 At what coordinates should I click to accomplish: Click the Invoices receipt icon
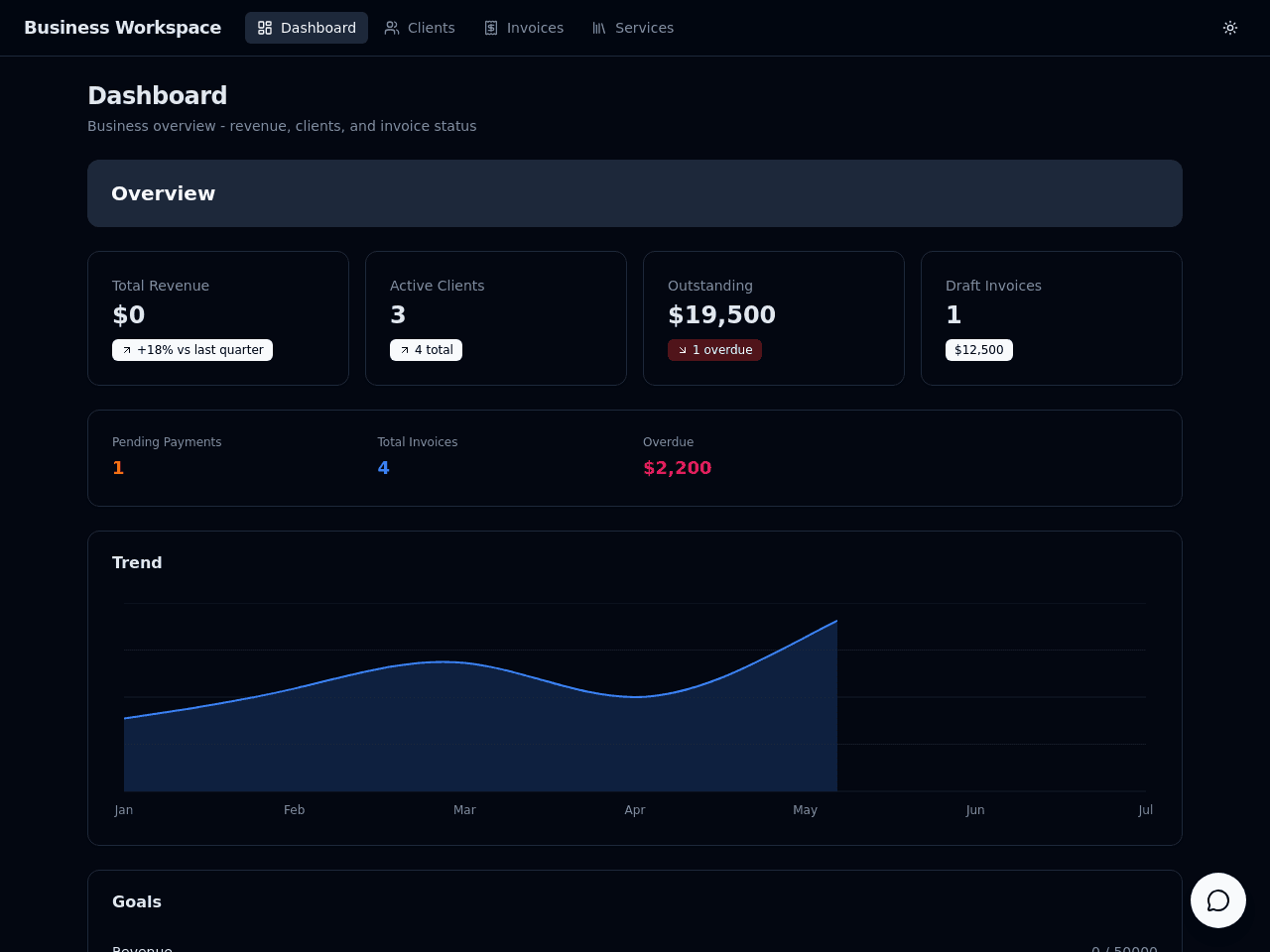tap(491, 28)
